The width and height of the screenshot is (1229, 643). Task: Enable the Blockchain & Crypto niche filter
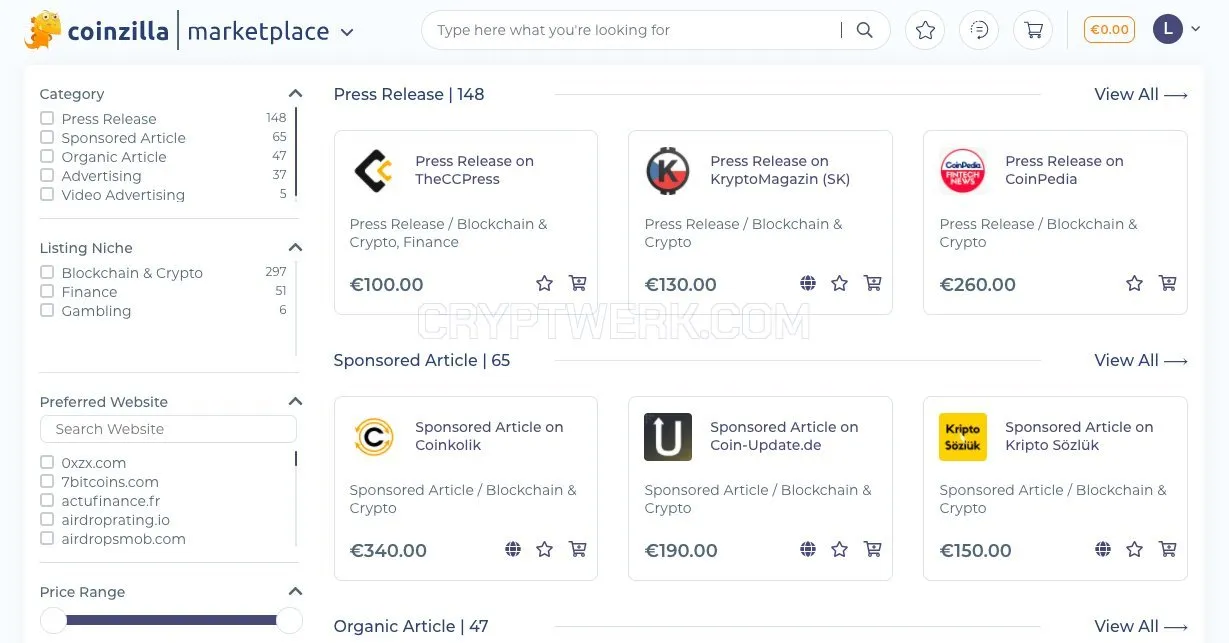click(47, 272)
